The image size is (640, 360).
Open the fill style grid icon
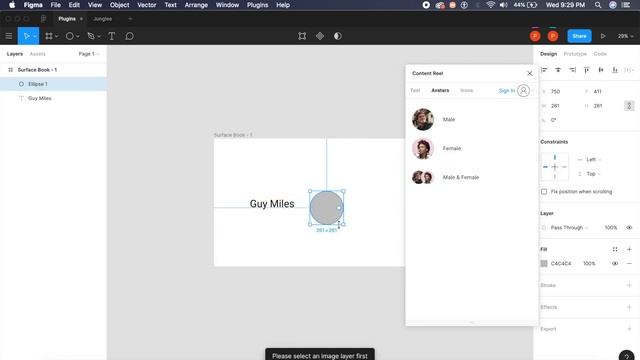pyautogui.click(x=615, y=249)
